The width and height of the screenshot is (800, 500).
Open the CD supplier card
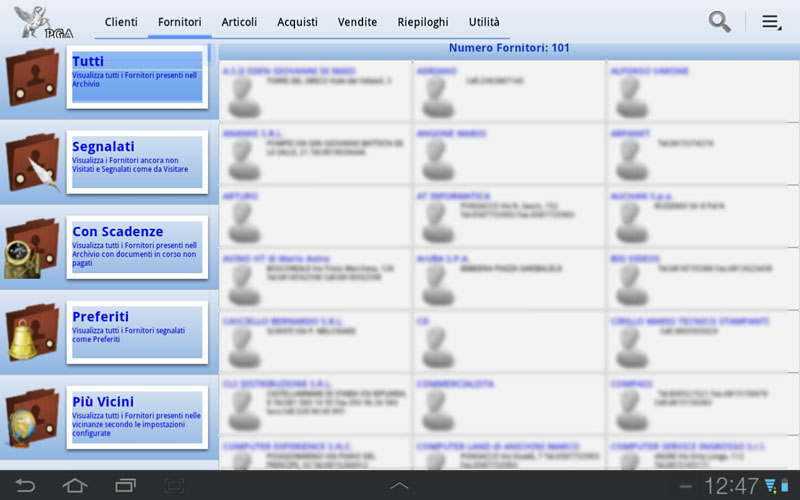point(509,341)
